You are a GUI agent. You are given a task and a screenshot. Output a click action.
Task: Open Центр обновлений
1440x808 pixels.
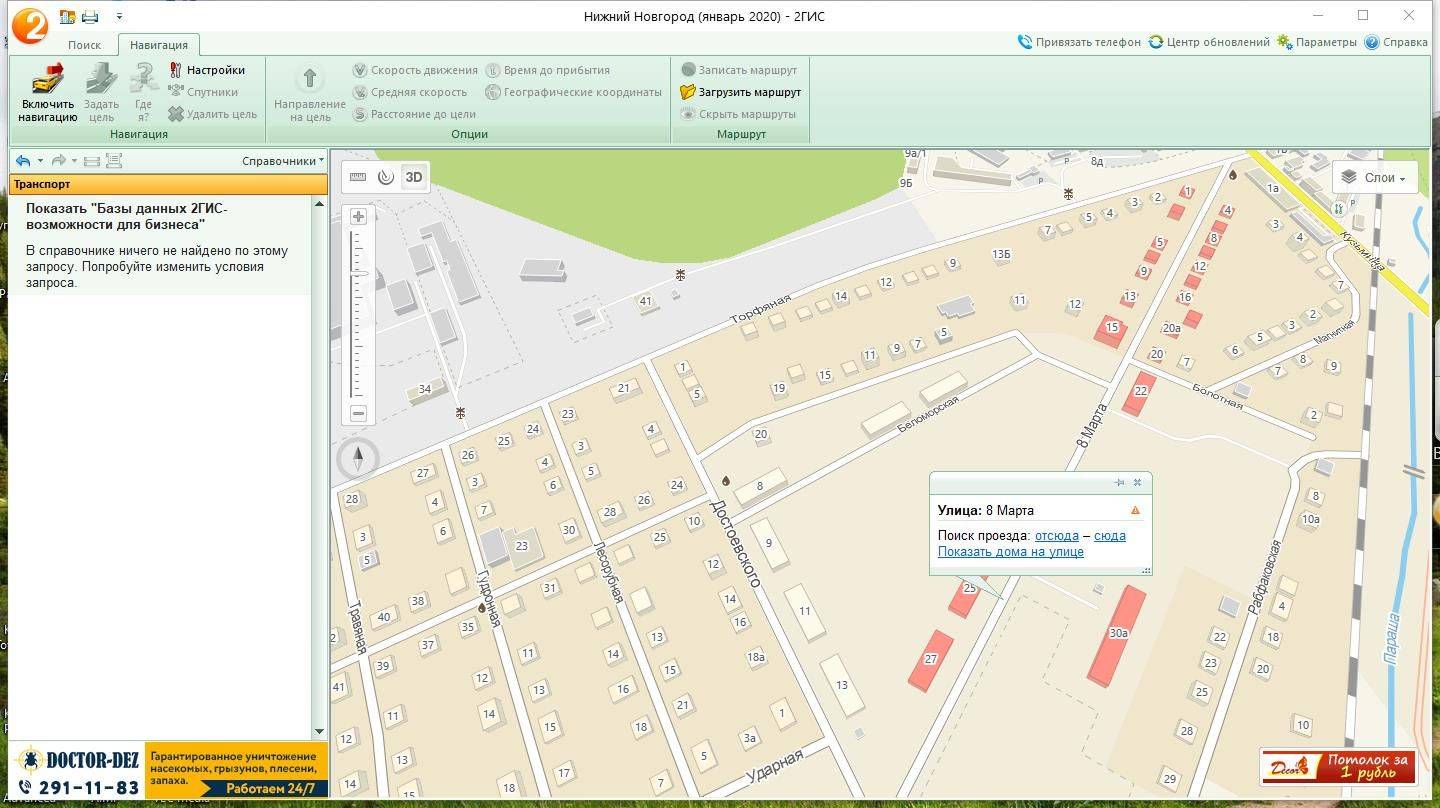pos(1209,42)
